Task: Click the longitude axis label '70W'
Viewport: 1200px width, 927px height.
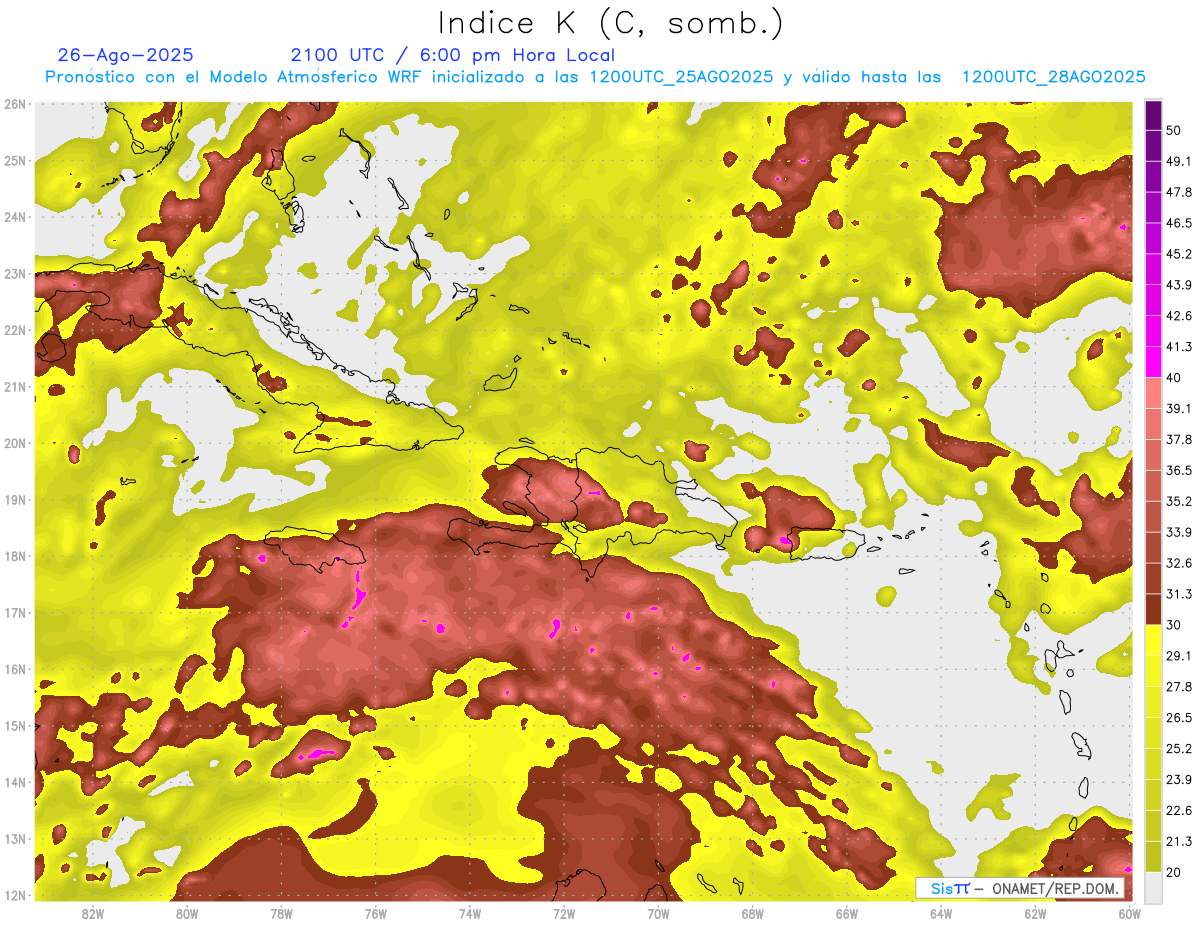Action: (x=659, y=913)
